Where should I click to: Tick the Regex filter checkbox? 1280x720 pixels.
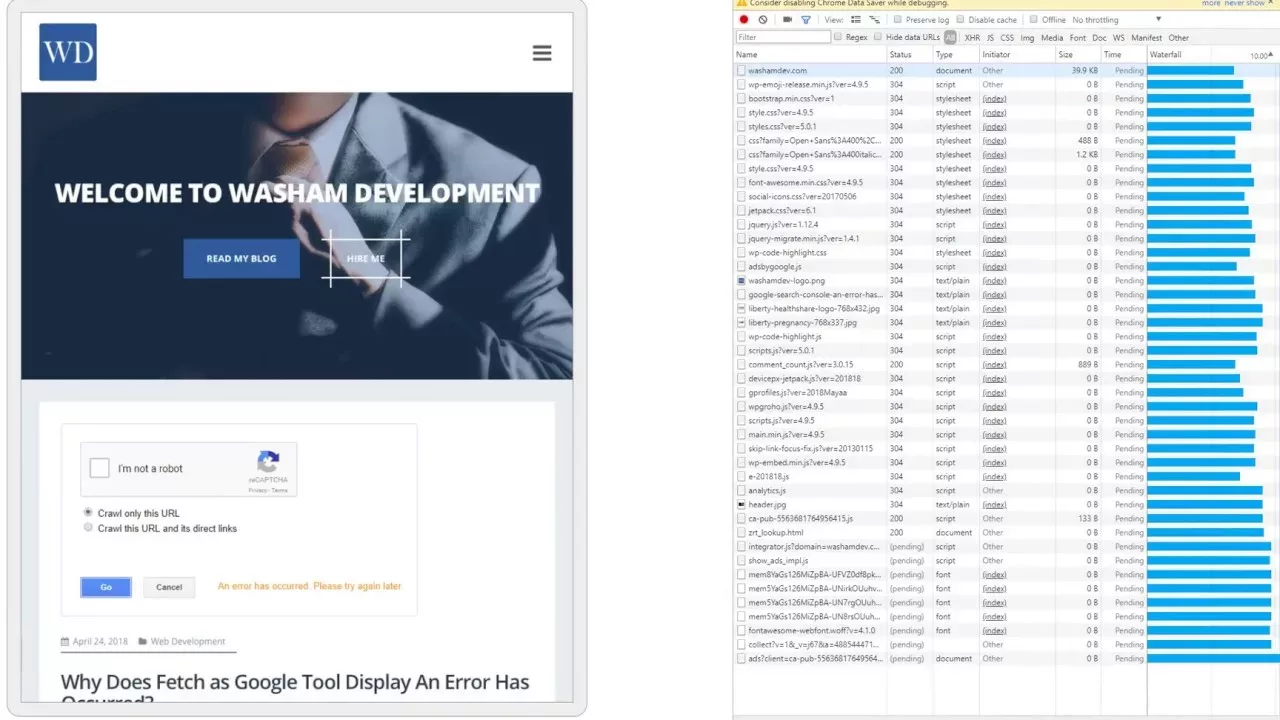838,37
